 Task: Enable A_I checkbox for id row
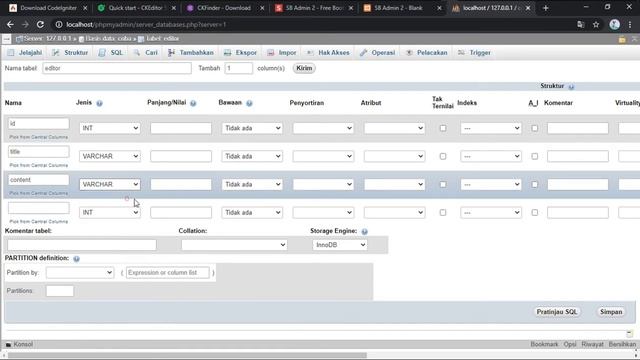(x=534, y=128)
